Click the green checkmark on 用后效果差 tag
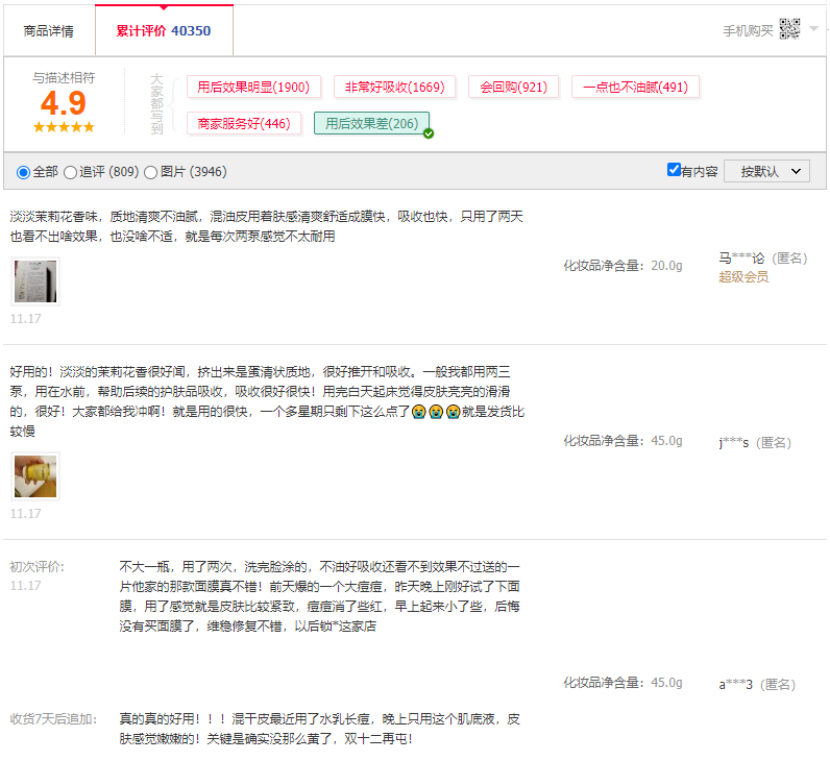The height and width of the screenshot is (761, 830). click(428, 133)
